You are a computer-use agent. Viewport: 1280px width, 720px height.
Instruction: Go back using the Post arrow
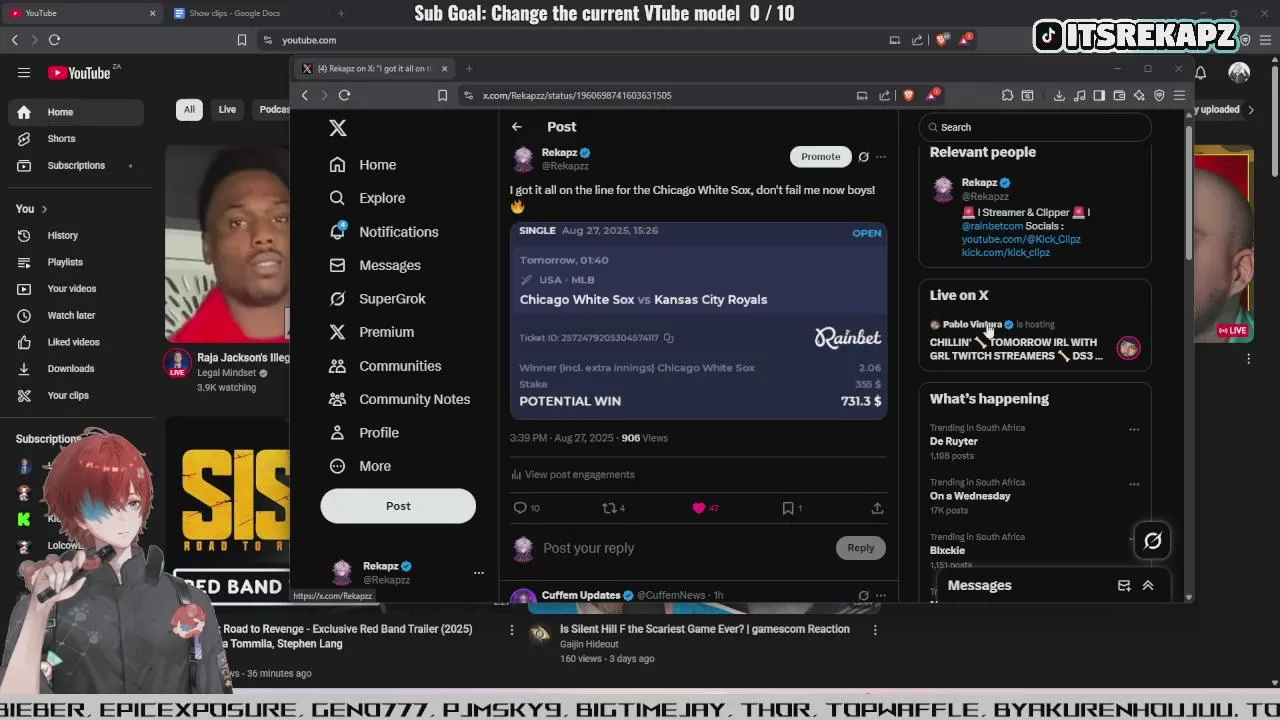(x=517, y=127)
